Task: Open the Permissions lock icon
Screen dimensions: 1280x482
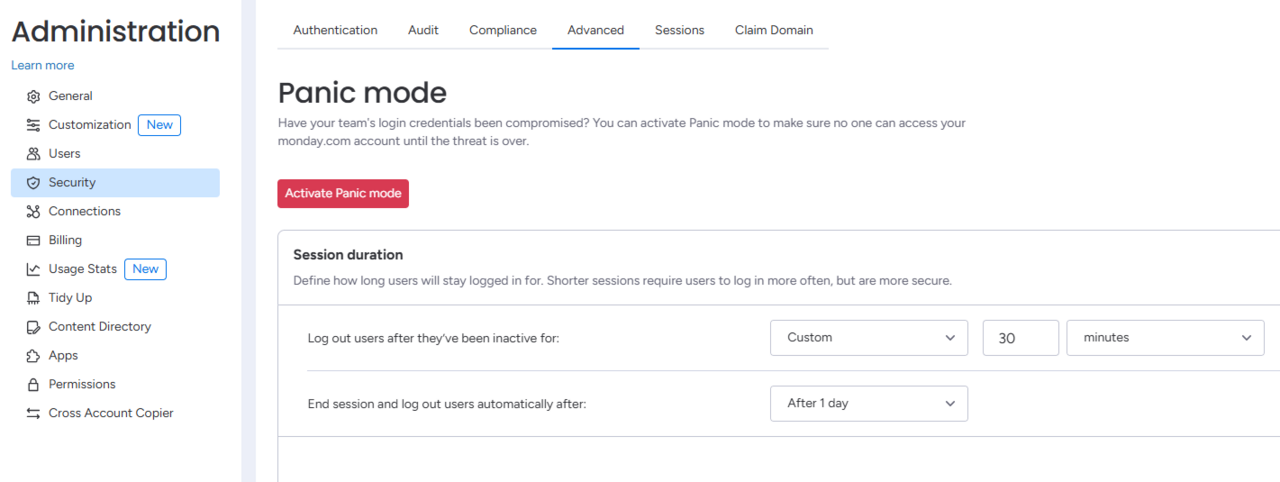Action: (33, 384)
